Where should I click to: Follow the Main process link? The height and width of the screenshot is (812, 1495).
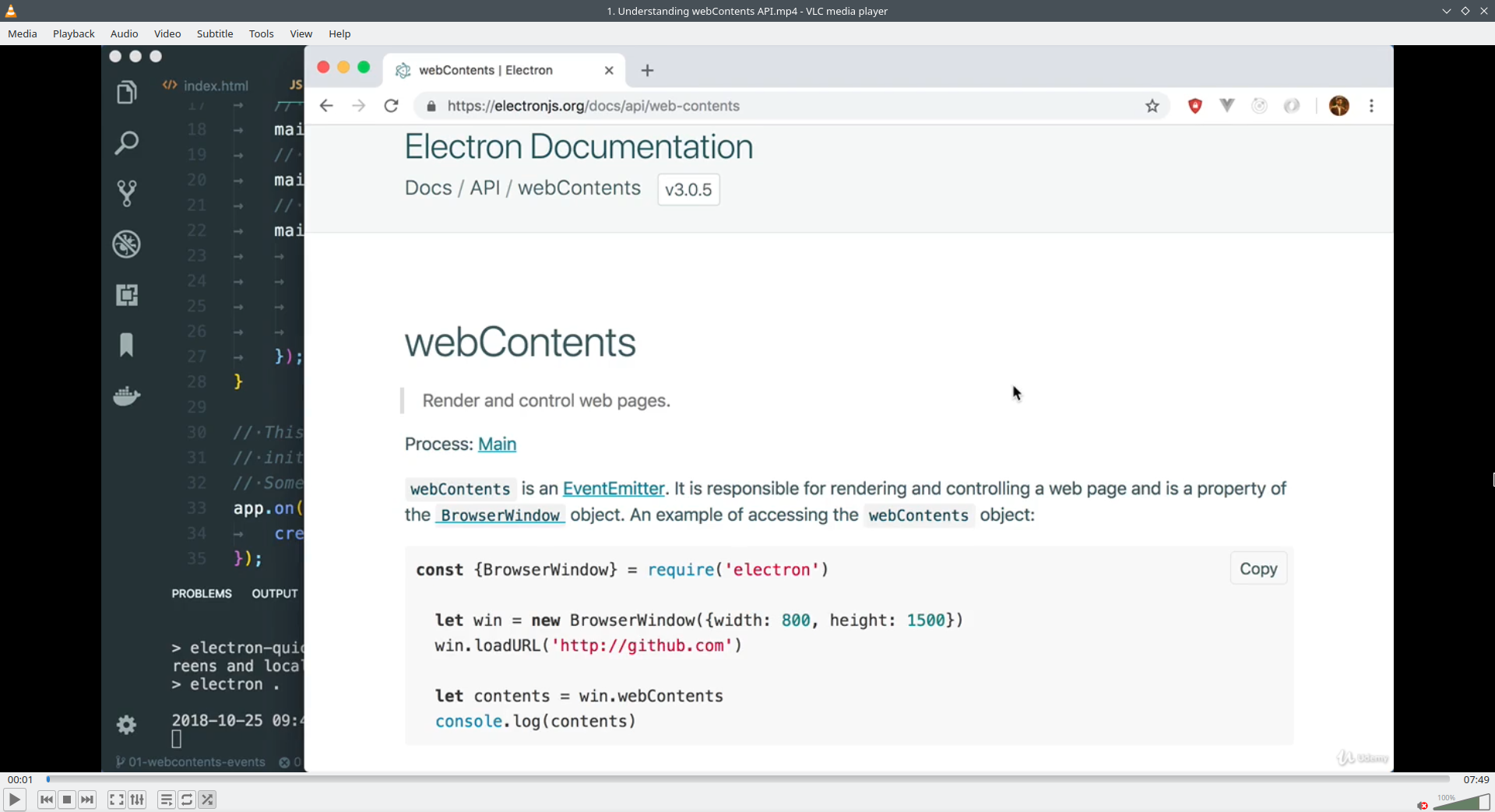pos(497,445)
